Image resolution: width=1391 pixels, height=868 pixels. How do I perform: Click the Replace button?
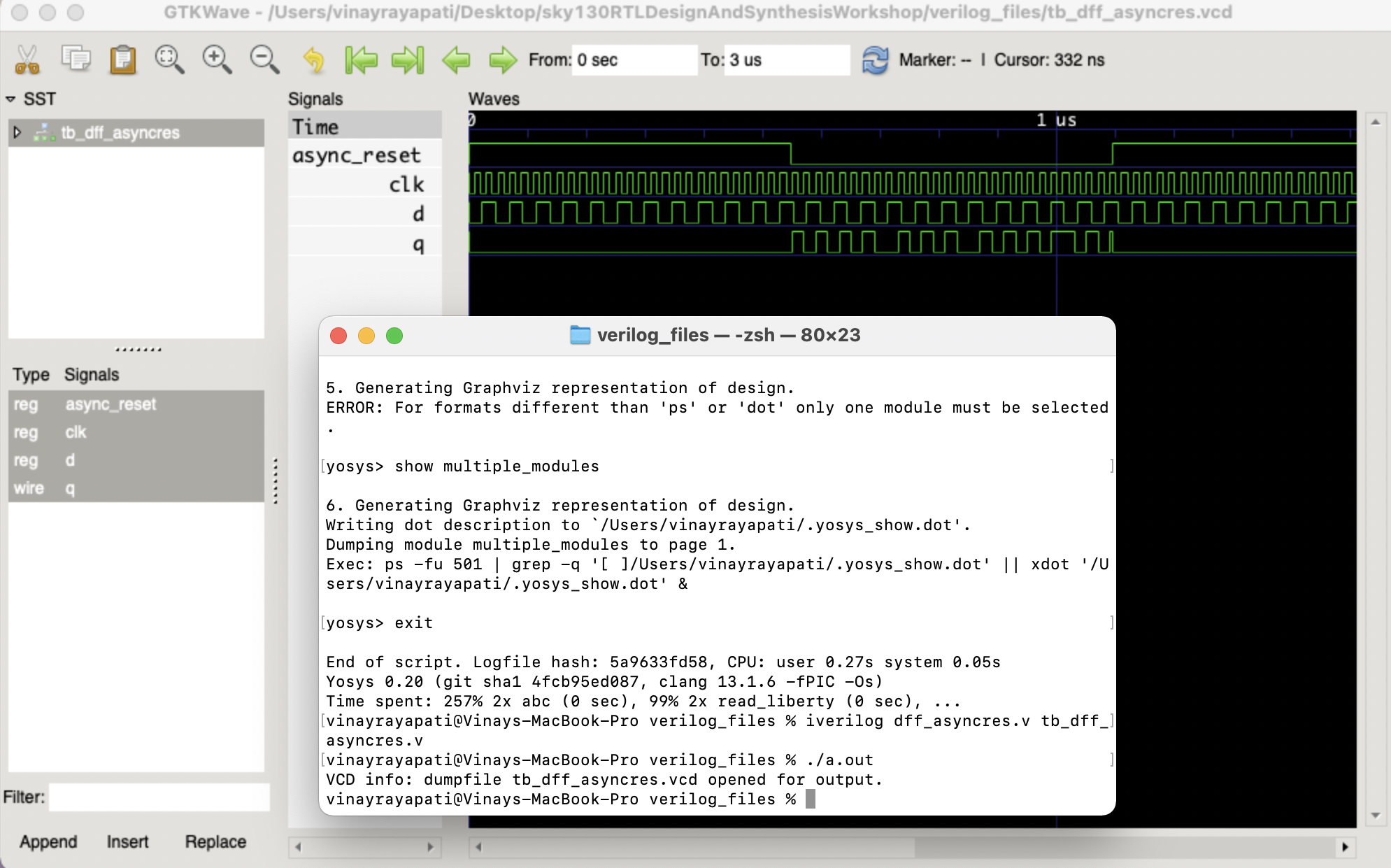[x=215, y=841]
